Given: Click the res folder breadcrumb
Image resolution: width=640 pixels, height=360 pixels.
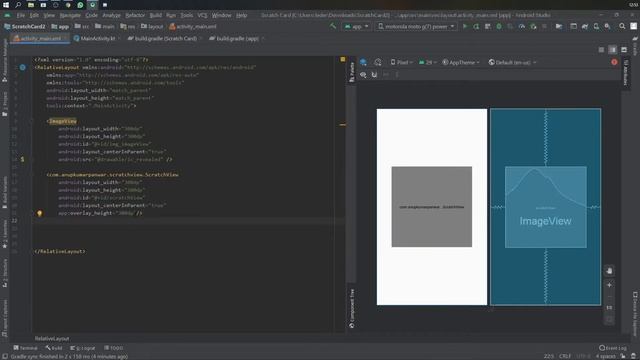Looking at the screenshot, I should [x=127, y=27].
